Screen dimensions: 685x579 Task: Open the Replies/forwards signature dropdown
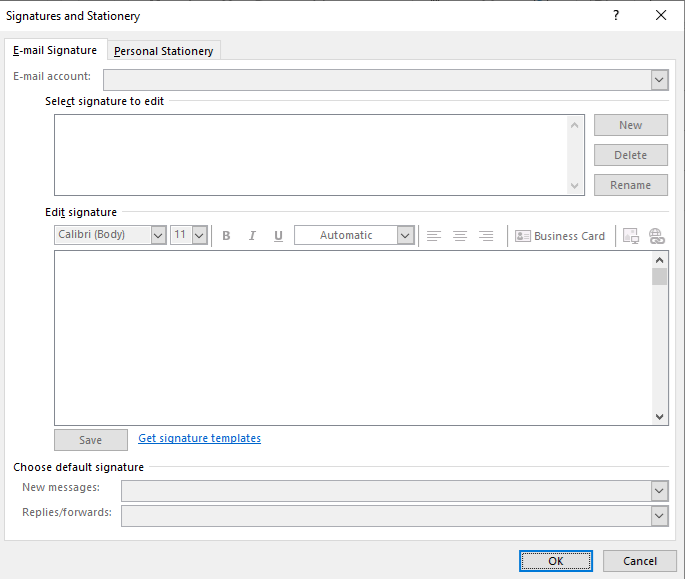tap(660, 516)
